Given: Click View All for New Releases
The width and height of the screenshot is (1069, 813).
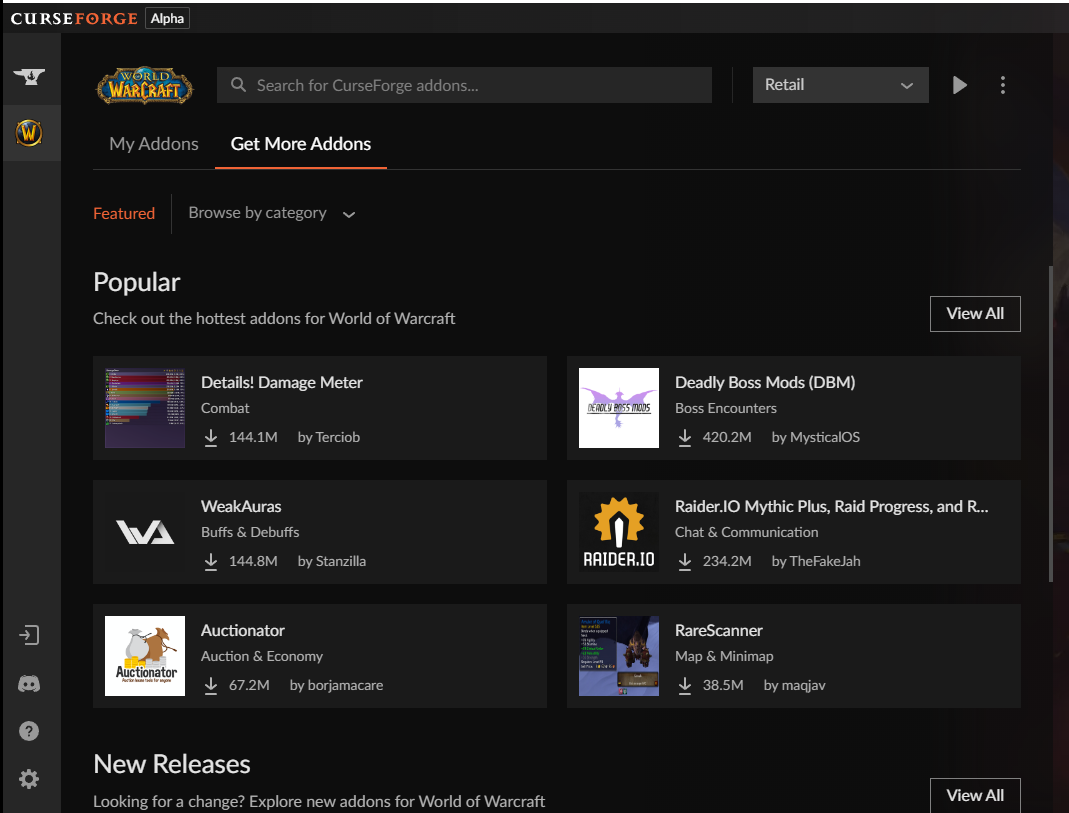Looking at the screenshot, I should pos(975,795).
